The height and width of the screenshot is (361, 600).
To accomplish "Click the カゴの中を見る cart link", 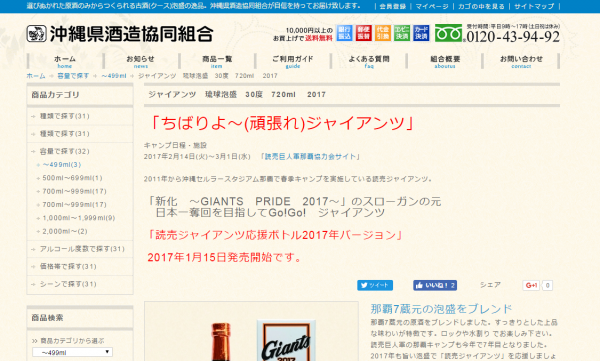I will (481, 6).
